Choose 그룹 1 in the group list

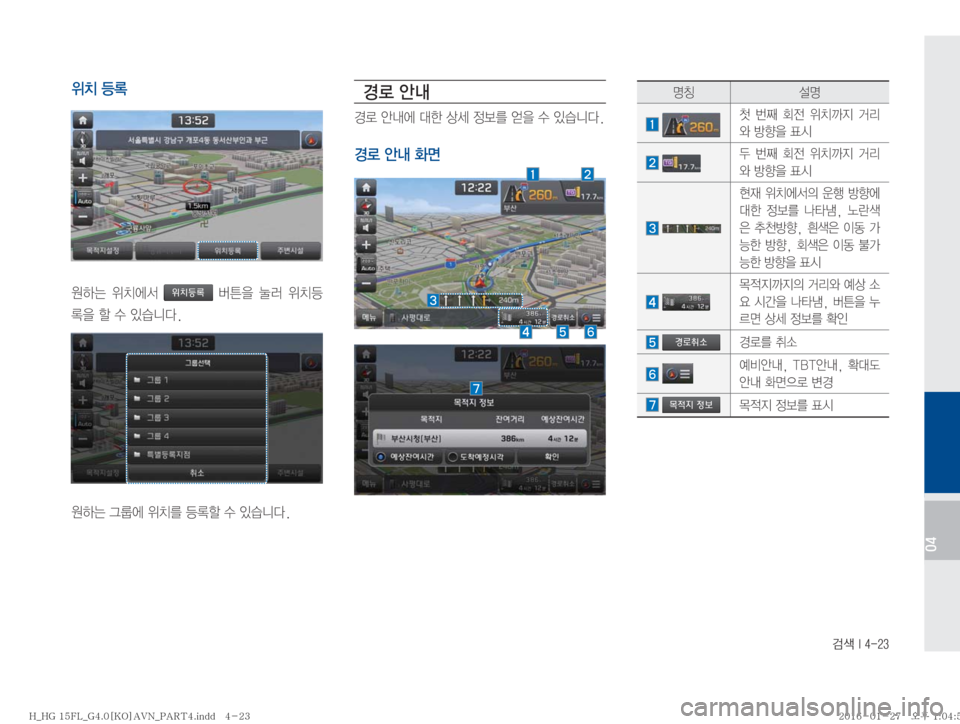click(196, 379)
